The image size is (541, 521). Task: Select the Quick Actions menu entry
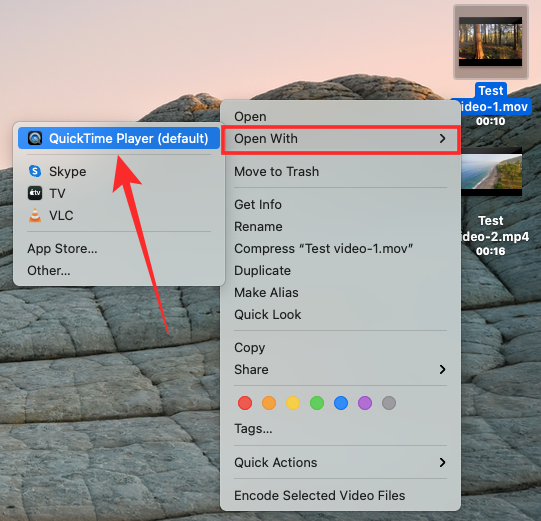pyautogui.click(x=341, y=463)
